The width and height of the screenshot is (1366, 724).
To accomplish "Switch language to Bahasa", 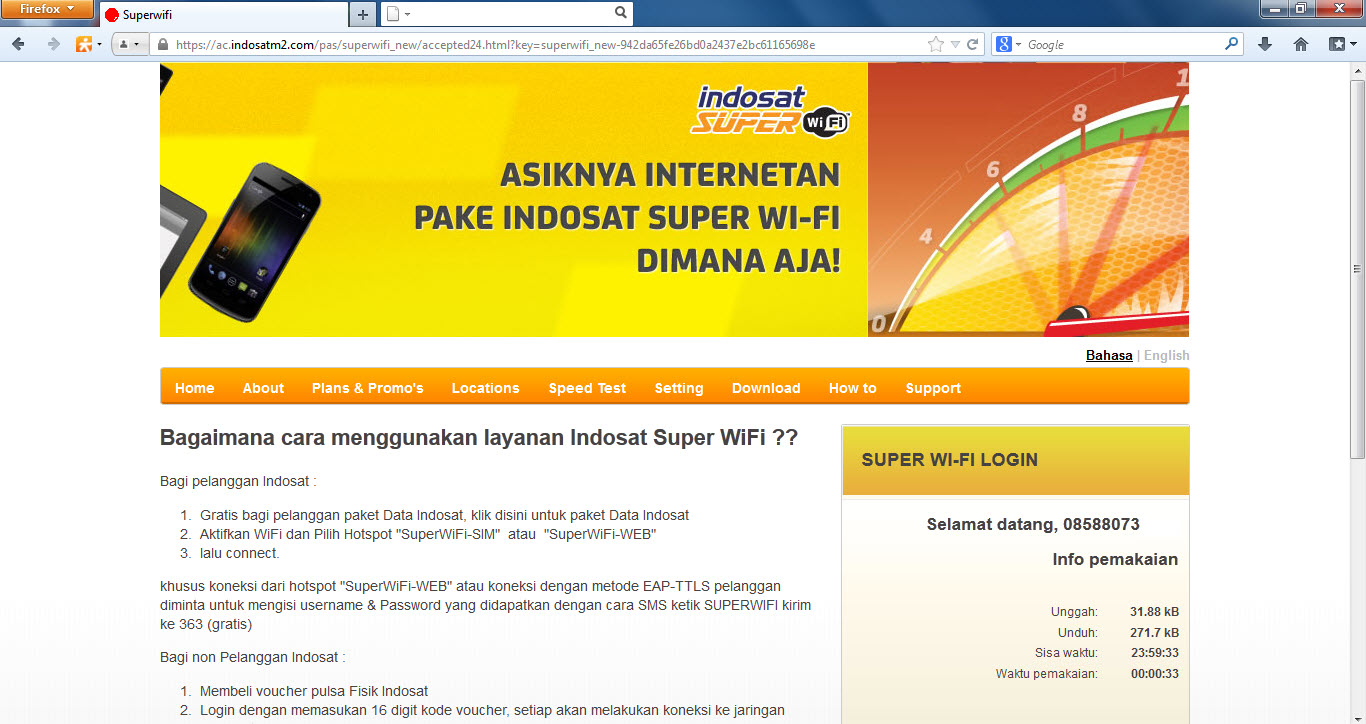I will tap(1109, 355).
